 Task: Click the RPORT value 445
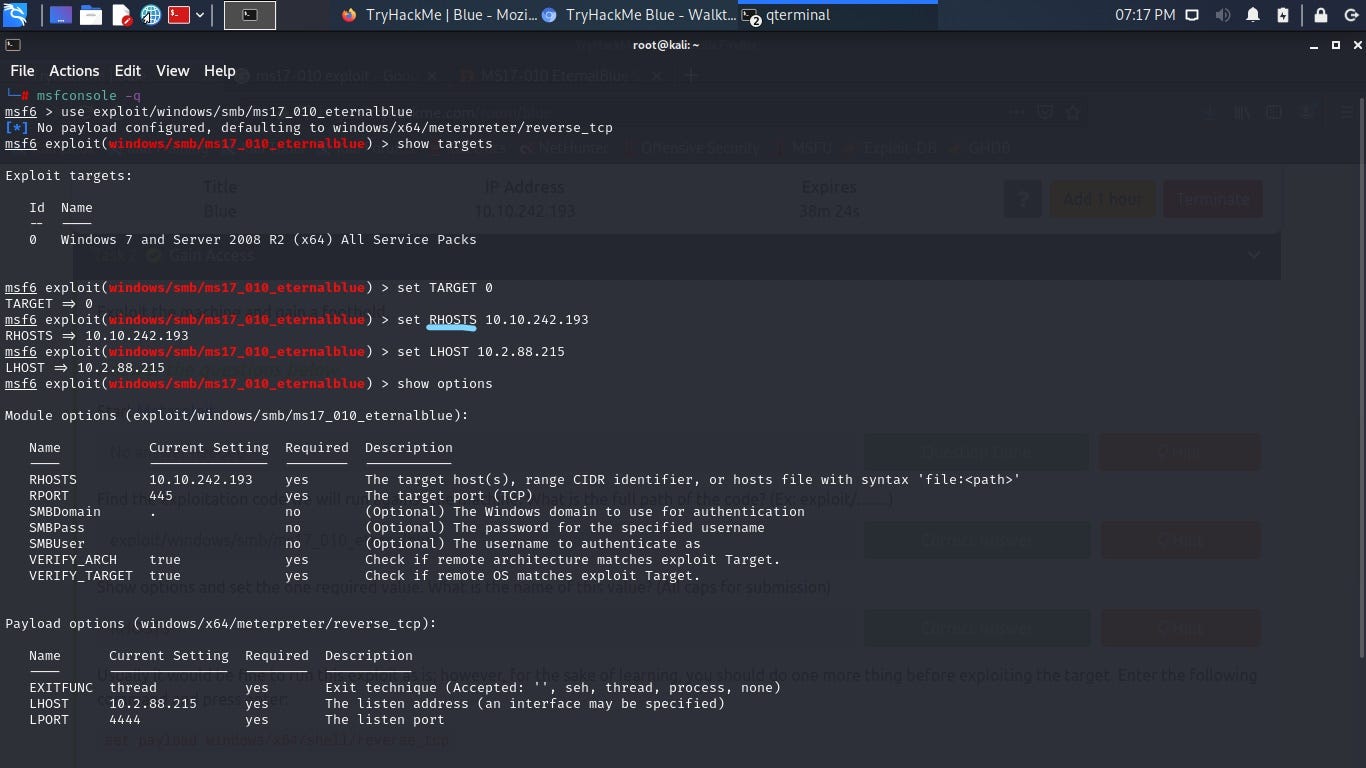[x=161, y=496]
